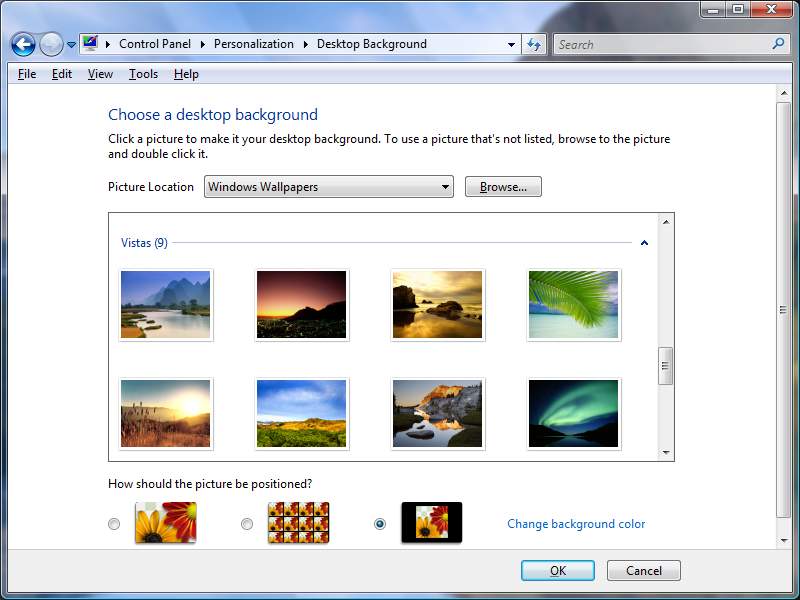
Task: Collapse the Vistas (9) group chevron
Action: (644, 243)
